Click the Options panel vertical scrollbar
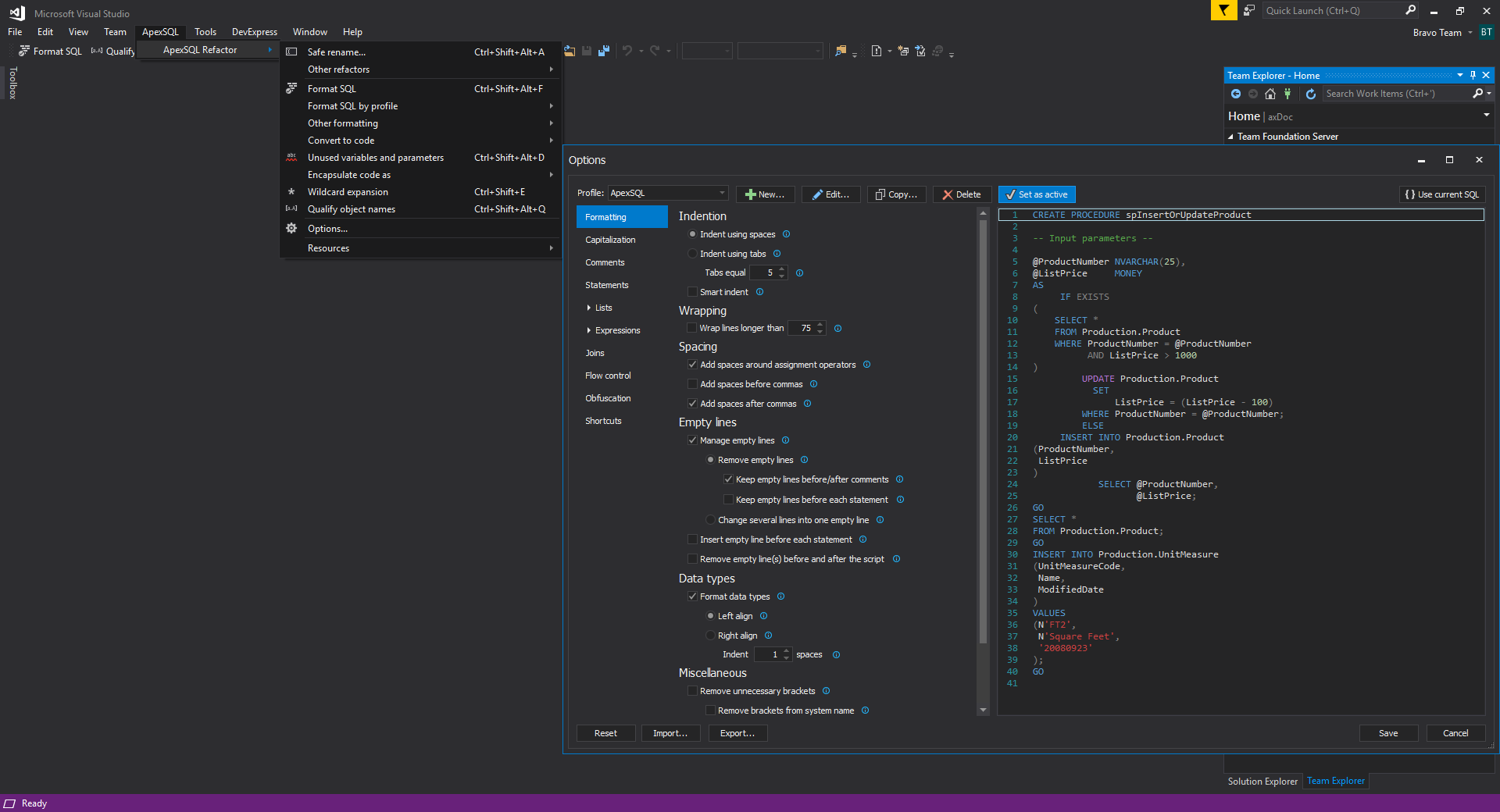The image size is (1500, 812). [983, 433]
